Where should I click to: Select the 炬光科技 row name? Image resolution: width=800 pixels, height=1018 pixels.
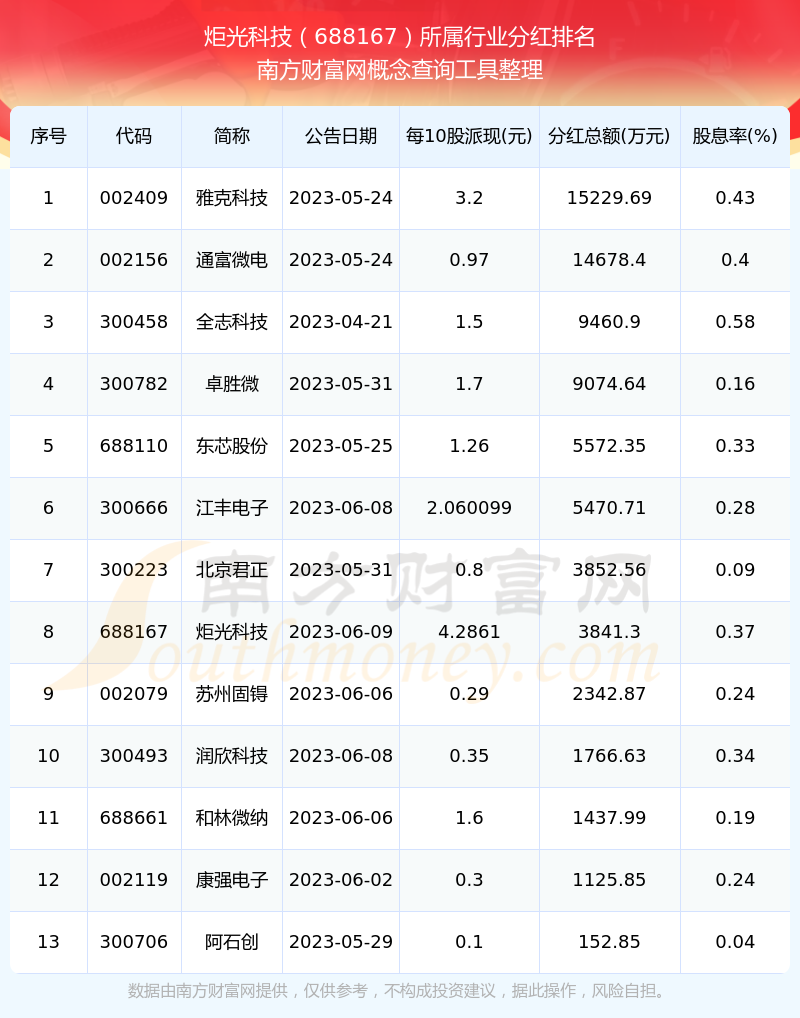point(232,632)
